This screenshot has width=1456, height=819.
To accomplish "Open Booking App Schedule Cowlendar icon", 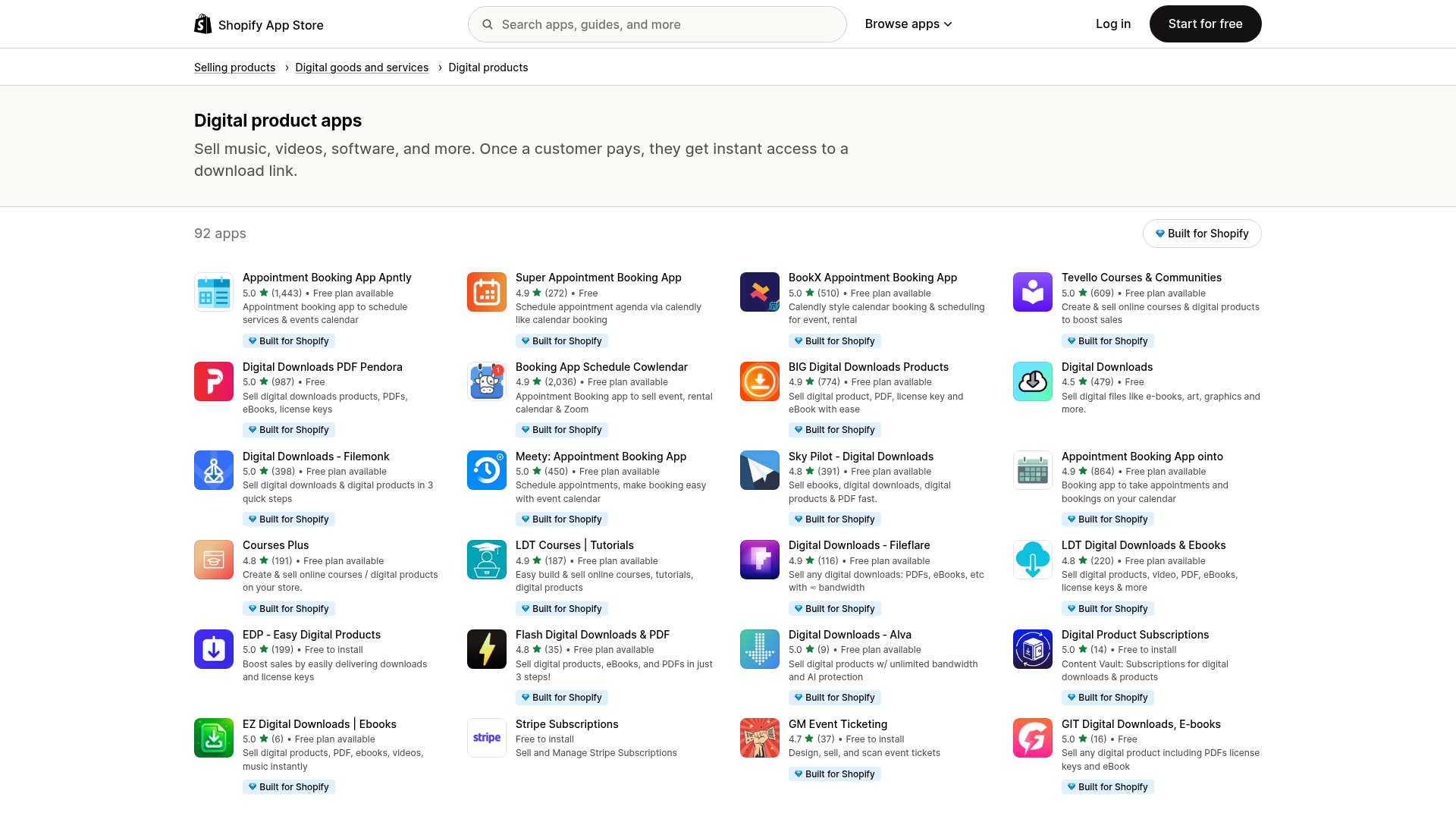I will pyautogui.click(x=487, y=381).
